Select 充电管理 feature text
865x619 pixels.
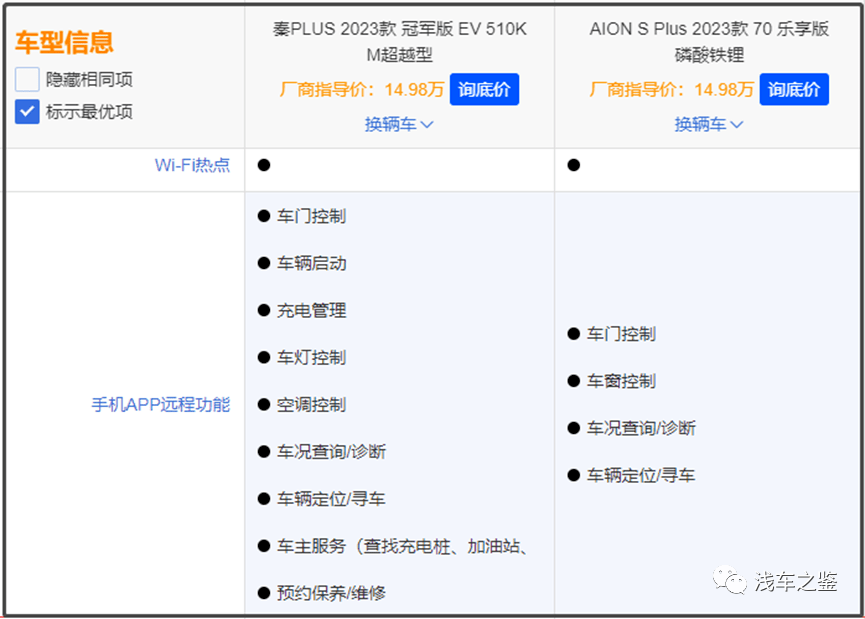point(312,311)
